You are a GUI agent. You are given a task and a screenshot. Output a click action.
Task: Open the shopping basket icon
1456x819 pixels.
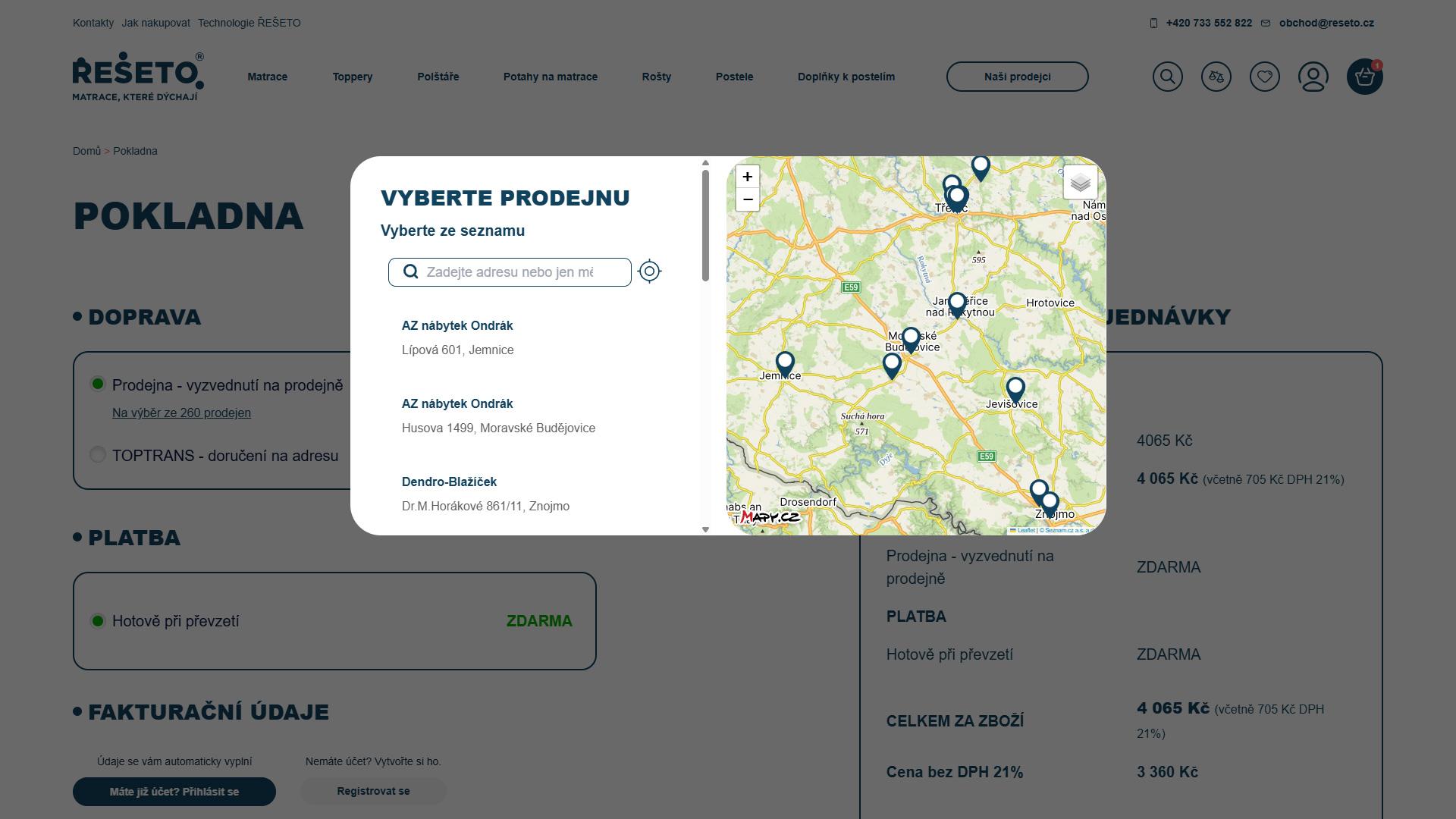pyautogui.click(x=1365, y=77)
